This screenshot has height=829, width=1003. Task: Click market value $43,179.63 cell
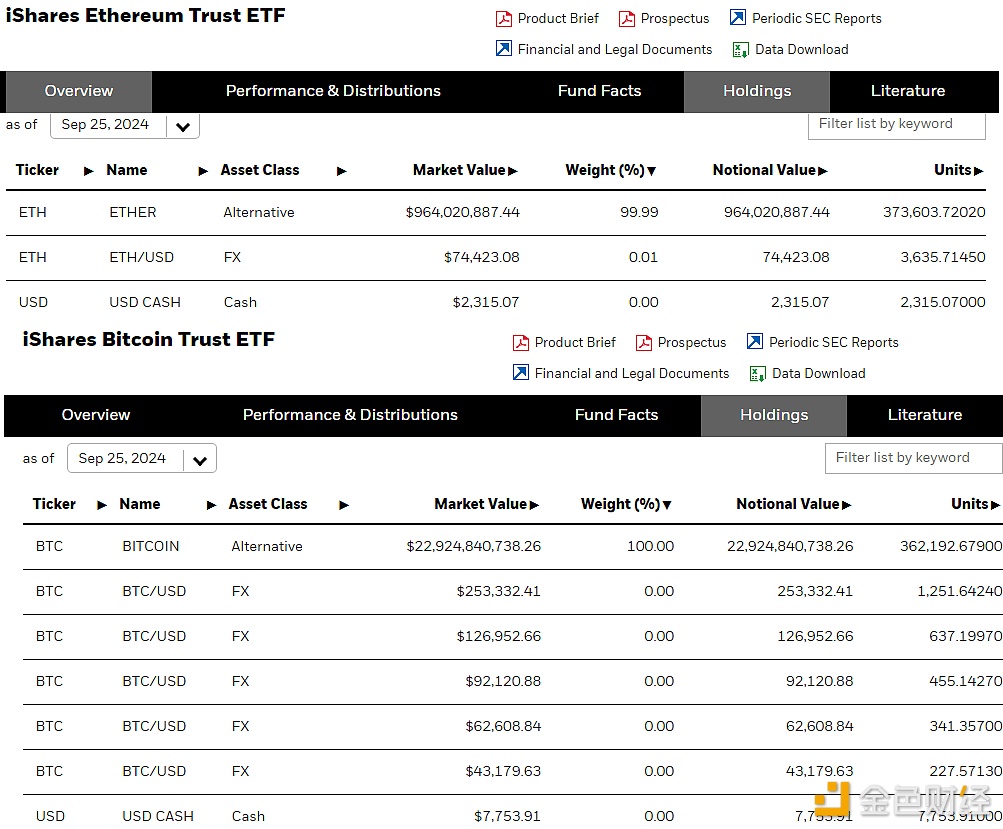point(503,771)
